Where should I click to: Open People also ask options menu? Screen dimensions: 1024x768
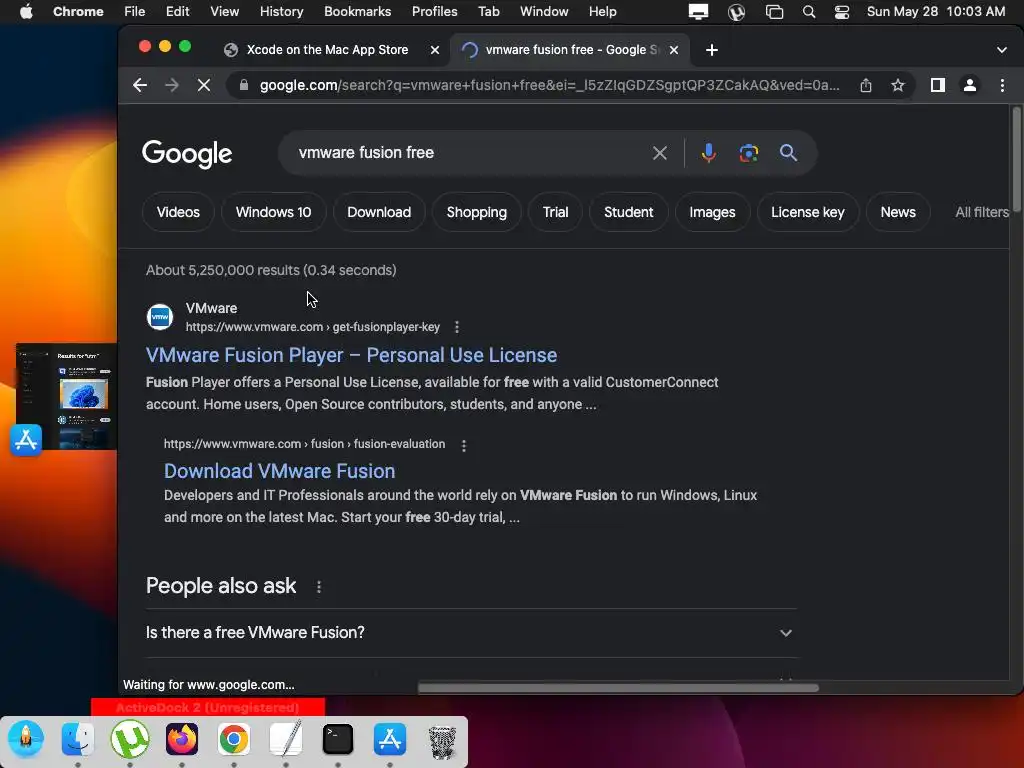319,586
